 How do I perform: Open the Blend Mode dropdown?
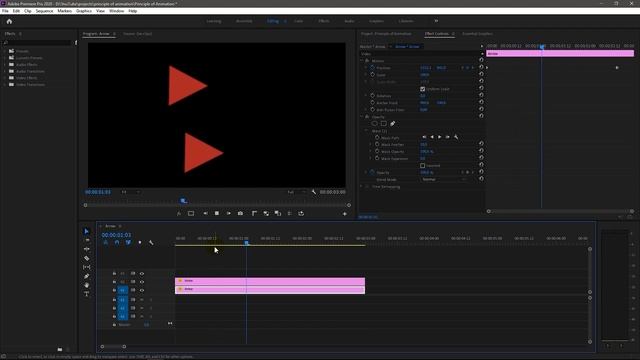444,180
